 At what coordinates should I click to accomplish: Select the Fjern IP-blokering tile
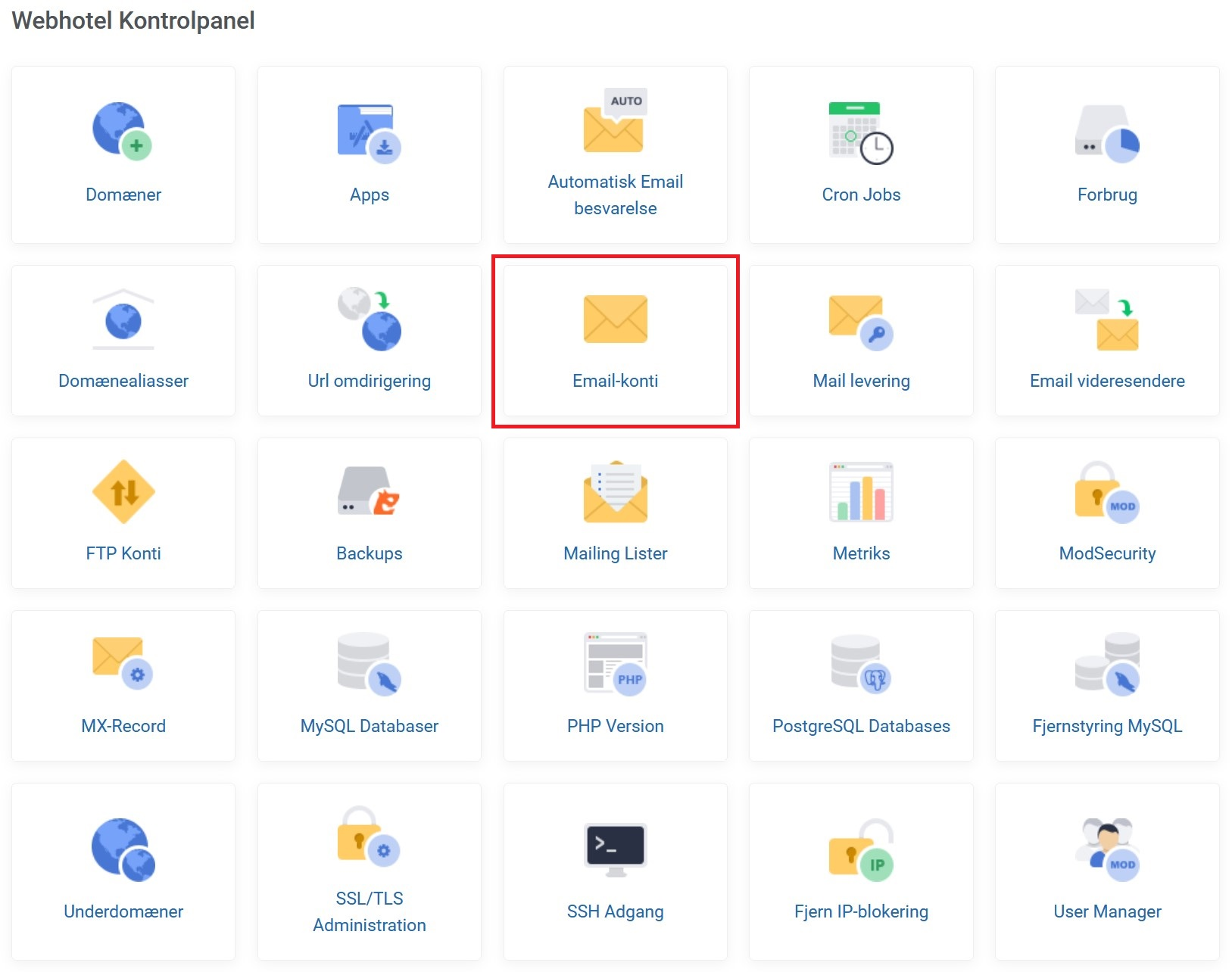click(861, 871)
